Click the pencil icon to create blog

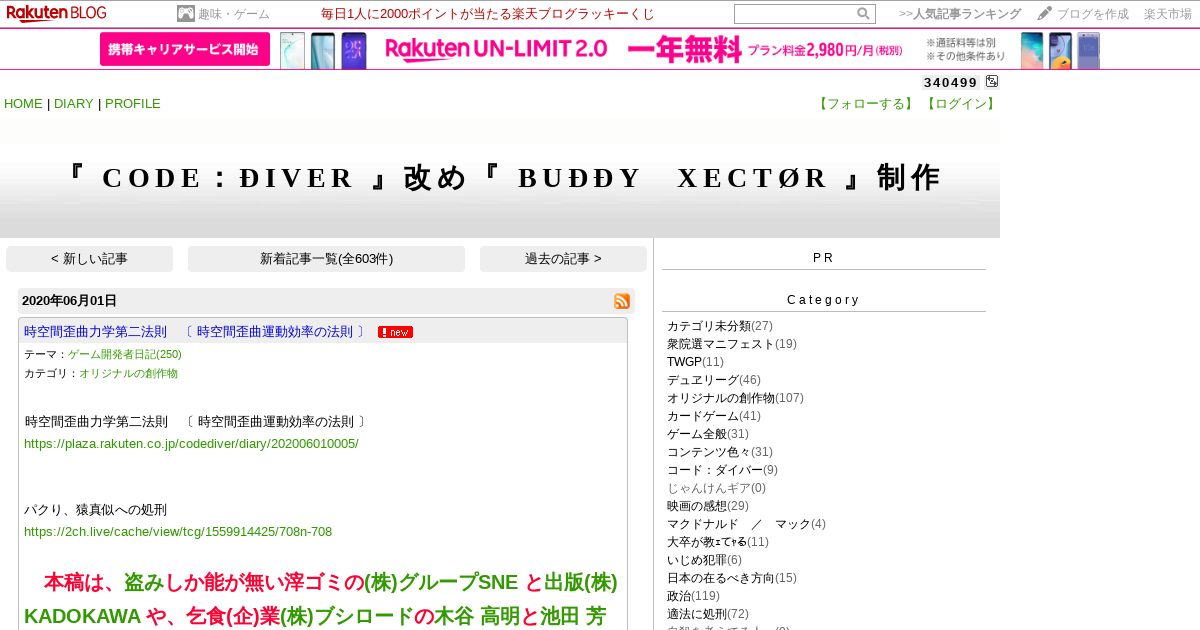pyautogui.click(x=1045, y=14)
